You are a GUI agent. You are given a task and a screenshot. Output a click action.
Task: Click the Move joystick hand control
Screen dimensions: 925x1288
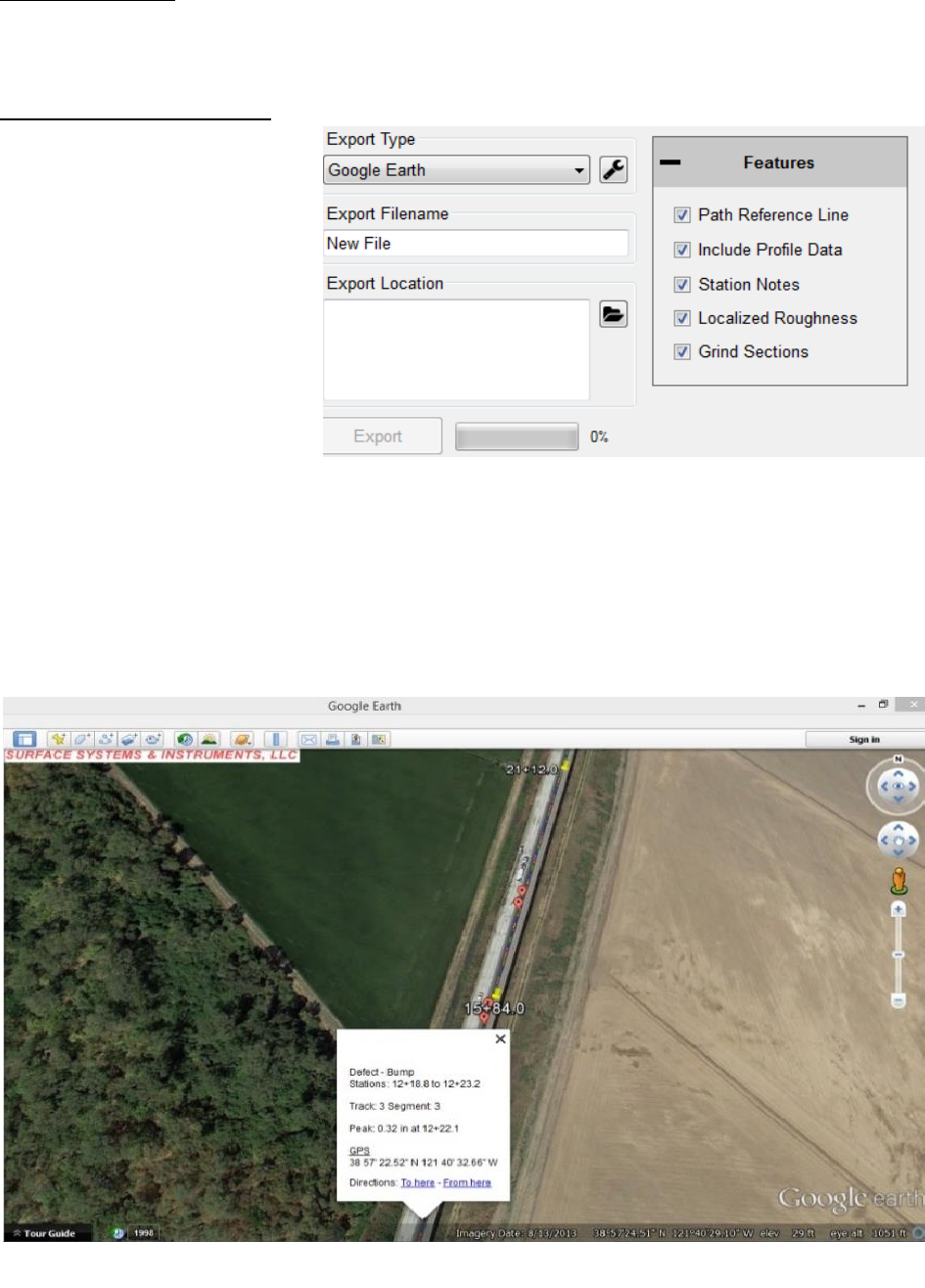tap(898, 841)
